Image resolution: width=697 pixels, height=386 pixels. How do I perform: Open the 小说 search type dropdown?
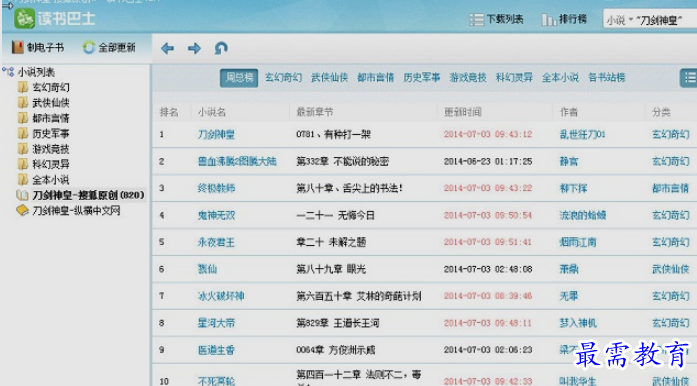click(620, 20)
